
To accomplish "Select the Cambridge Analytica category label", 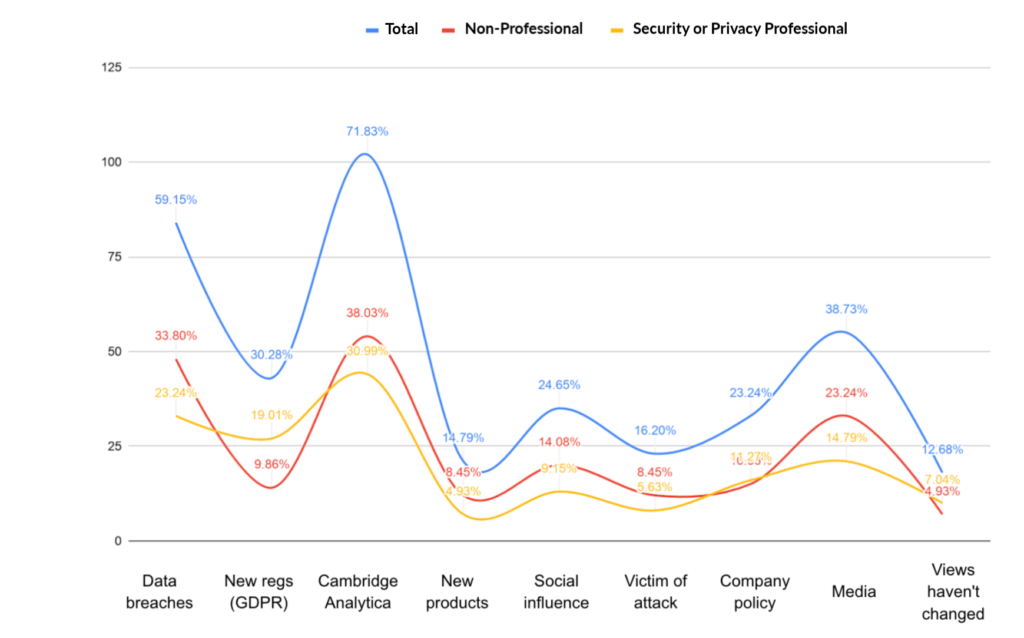I will [x=358, y=592].
